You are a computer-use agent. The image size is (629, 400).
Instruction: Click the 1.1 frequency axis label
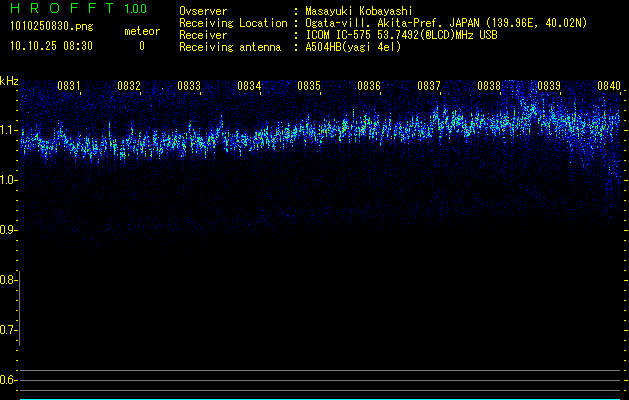click(x=9, y=130)
